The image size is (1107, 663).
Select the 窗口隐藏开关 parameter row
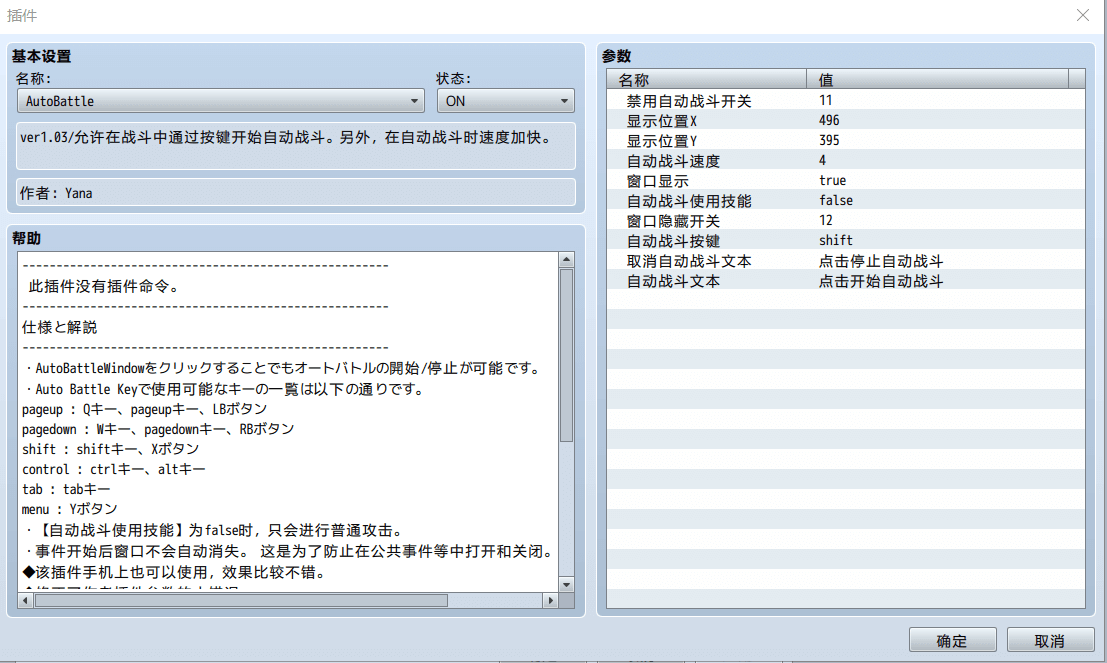point(846,221)
